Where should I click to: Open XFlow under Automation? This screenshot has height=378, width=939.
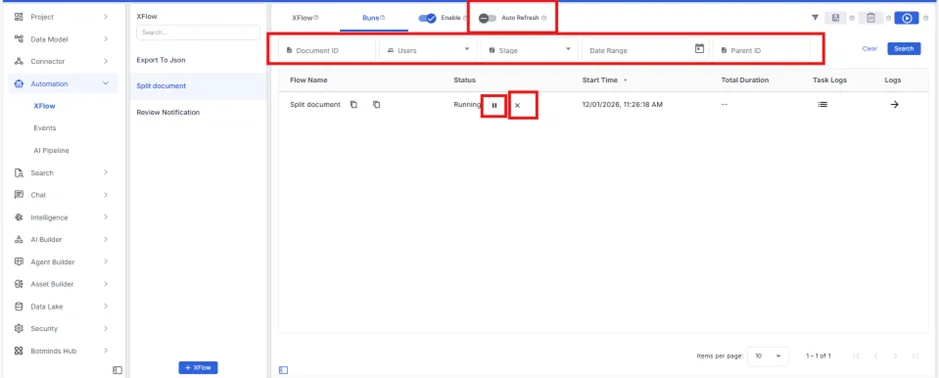44,106
